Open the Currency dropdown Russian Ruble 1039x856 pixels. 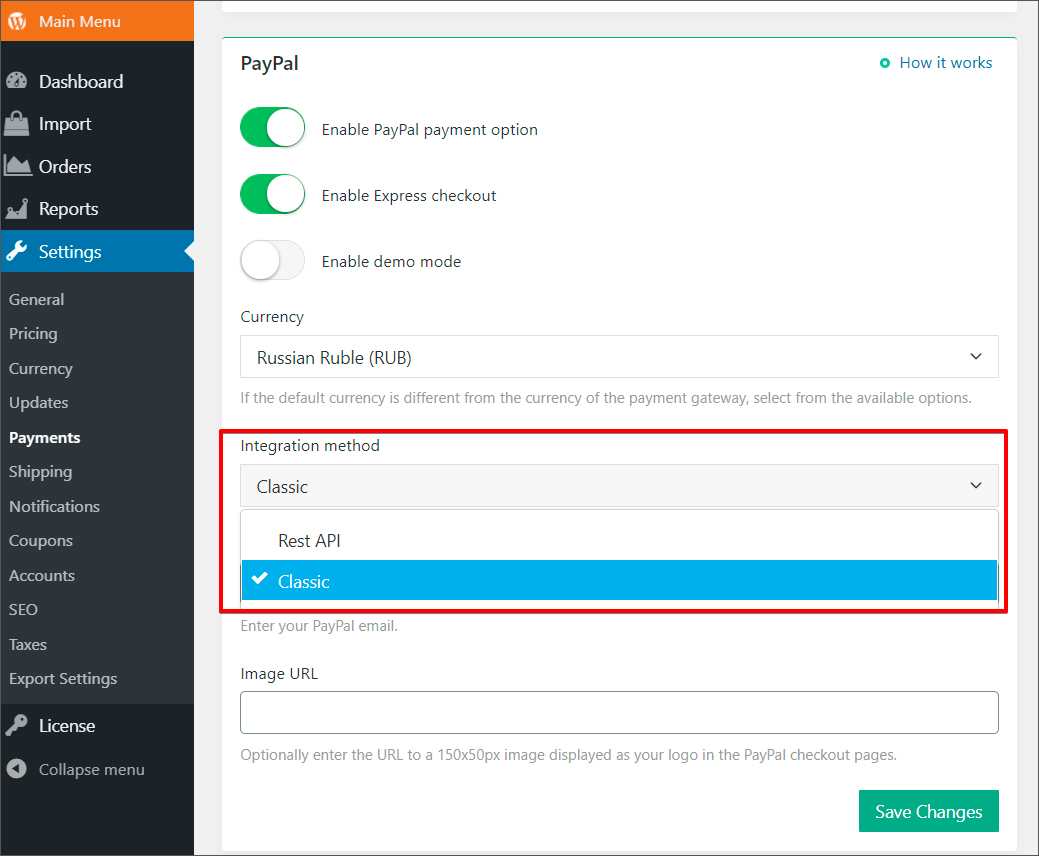point(619,356)
